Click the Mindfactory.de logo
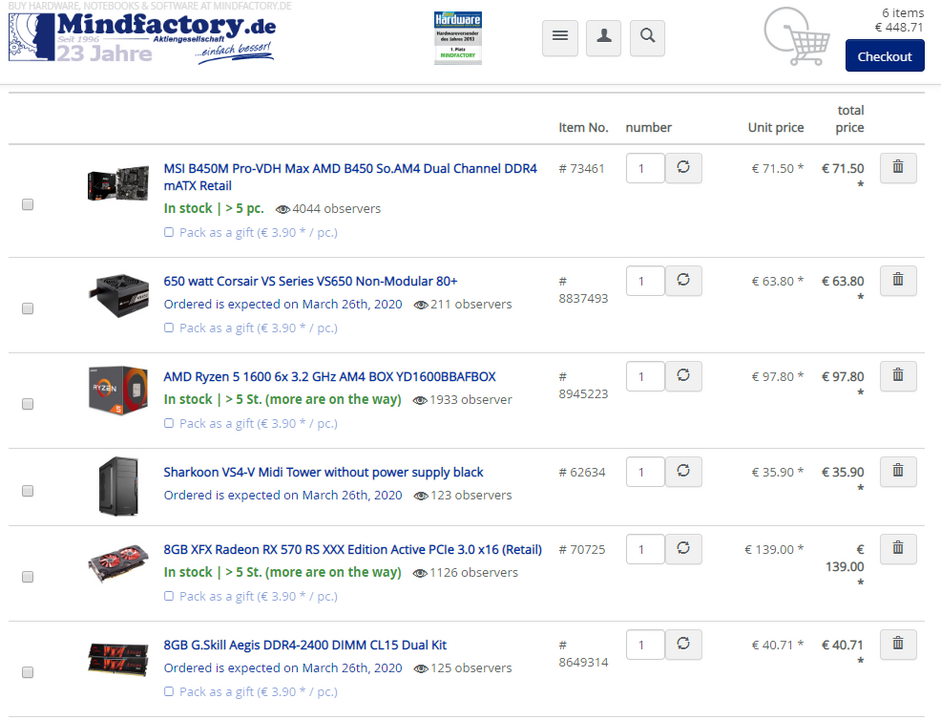The image size is (941, 720). tap(142, 37)
